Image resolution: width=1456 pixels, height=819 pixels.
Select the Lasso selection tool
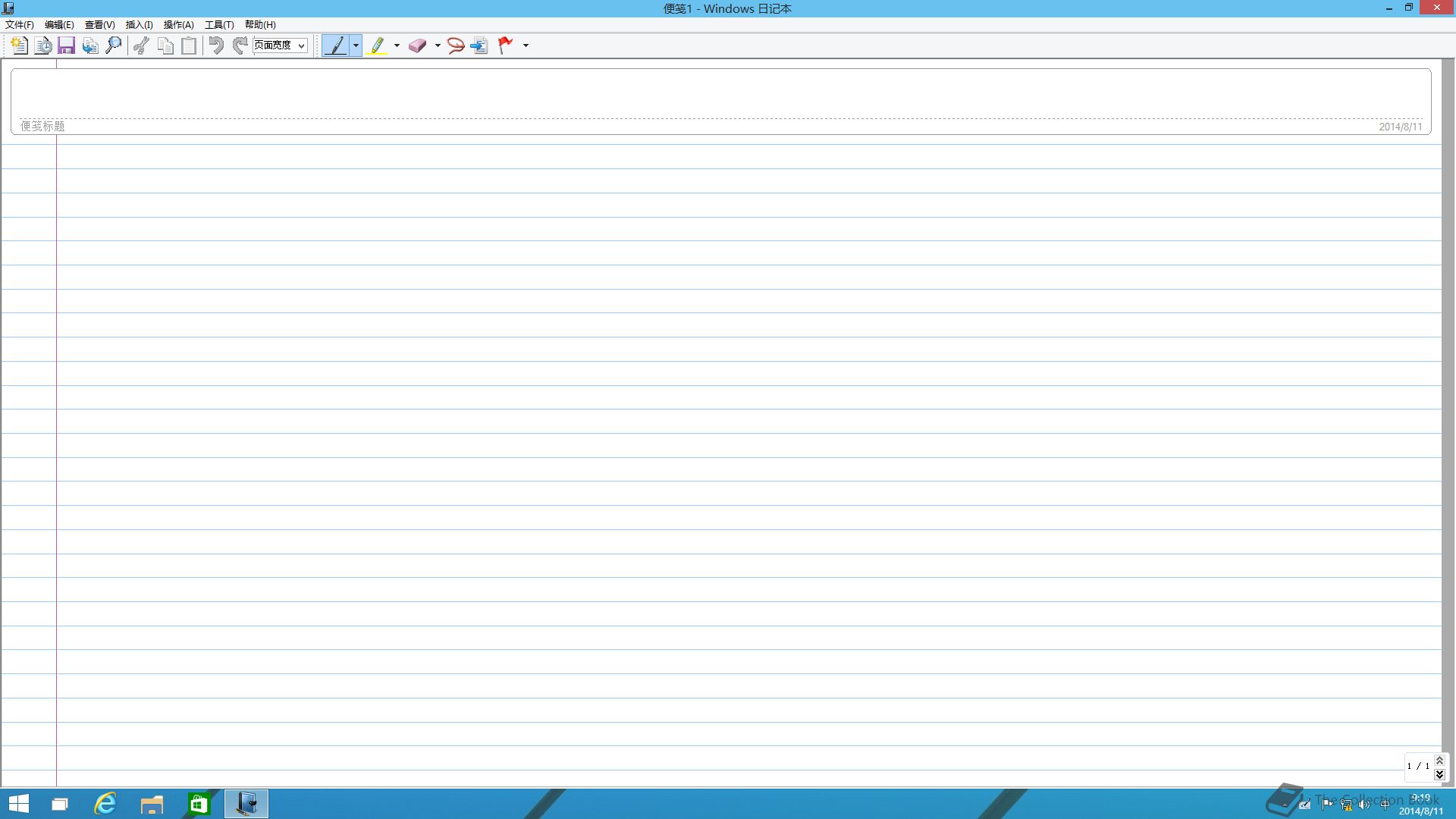[x=456, y=45]
